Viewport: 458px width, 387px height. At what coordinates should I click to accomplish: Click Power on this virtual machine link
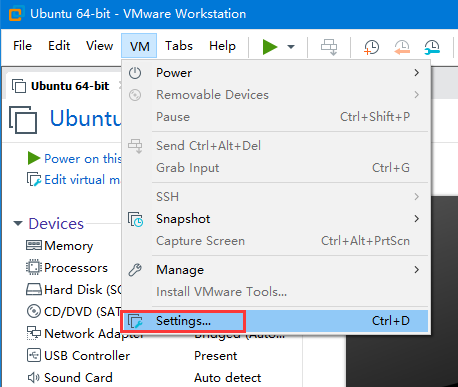click(83, 159)
